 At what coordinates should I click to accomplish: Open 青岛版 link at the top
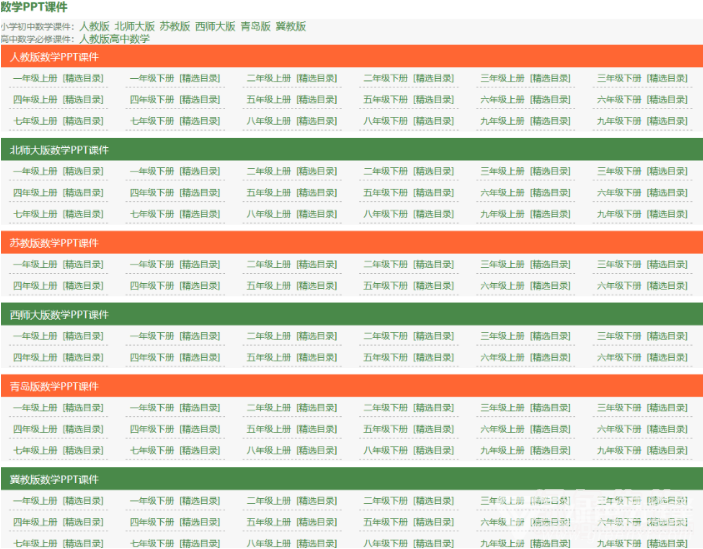click(255, 26)
